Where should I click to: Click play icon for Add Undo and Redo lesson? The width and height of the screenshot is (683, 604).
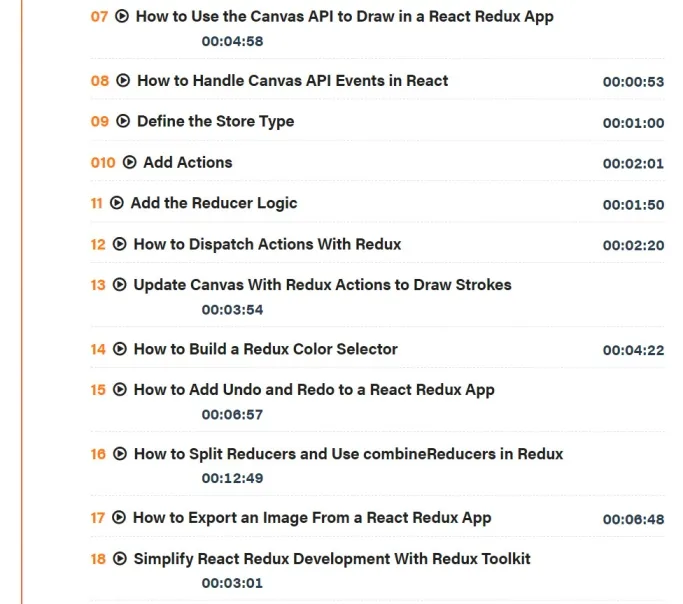tap(120, 390)
